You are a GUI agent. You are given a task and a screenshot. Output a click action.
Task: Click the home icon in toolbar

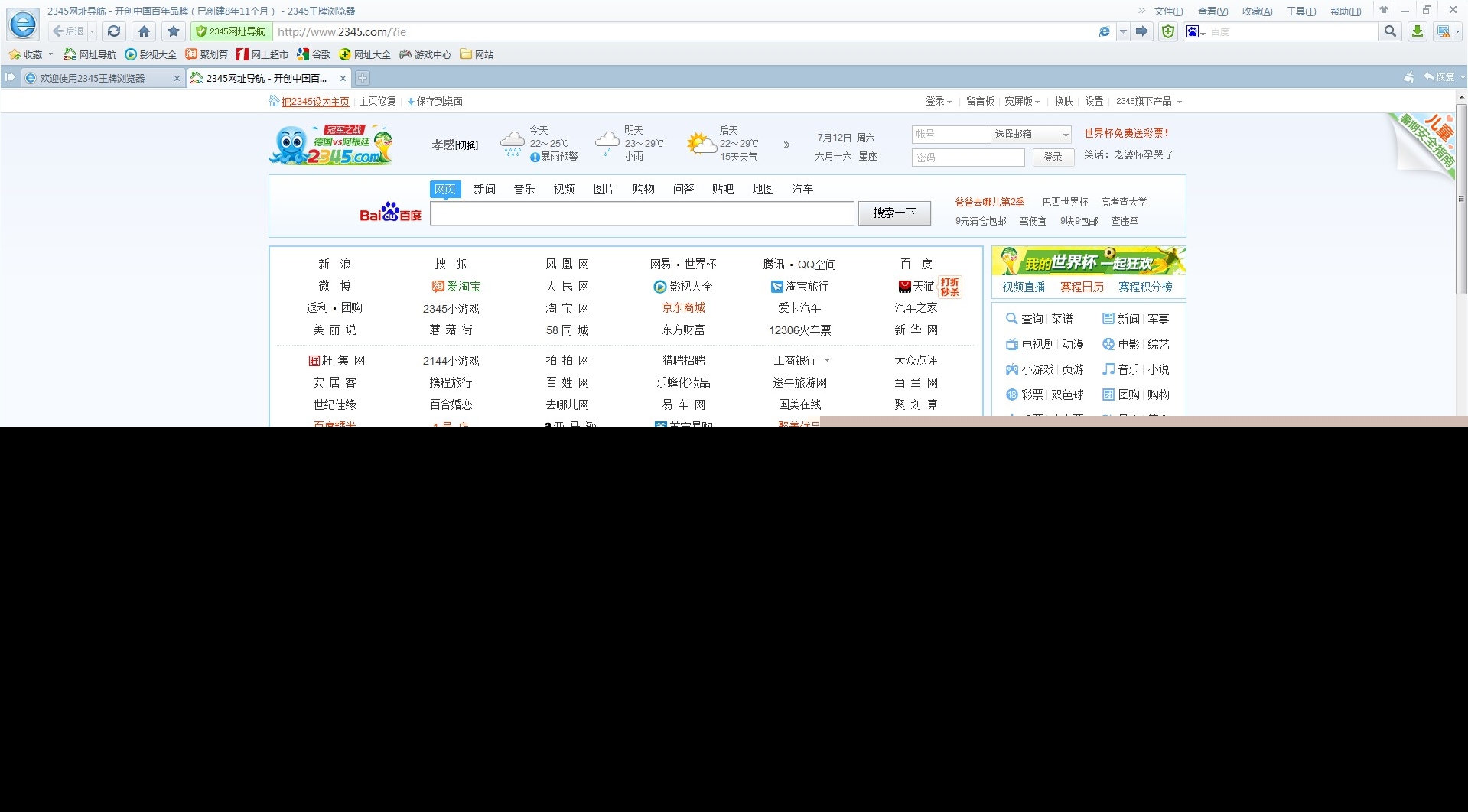coord(144,31)
